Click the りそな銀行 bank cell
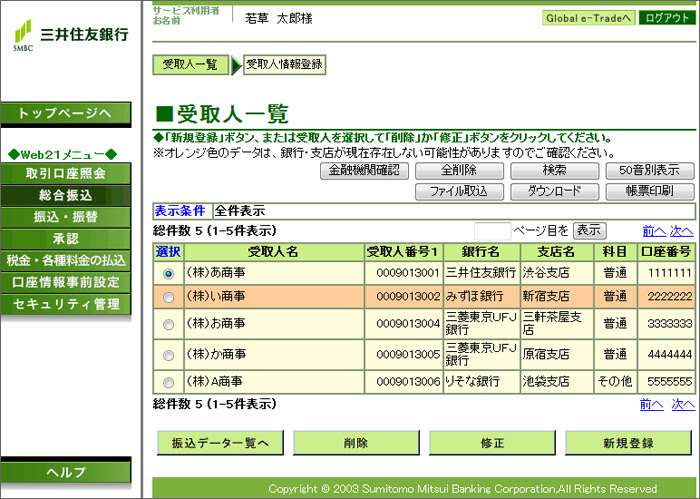This screenshot has width=700, height=499. (x=481, y=382)
